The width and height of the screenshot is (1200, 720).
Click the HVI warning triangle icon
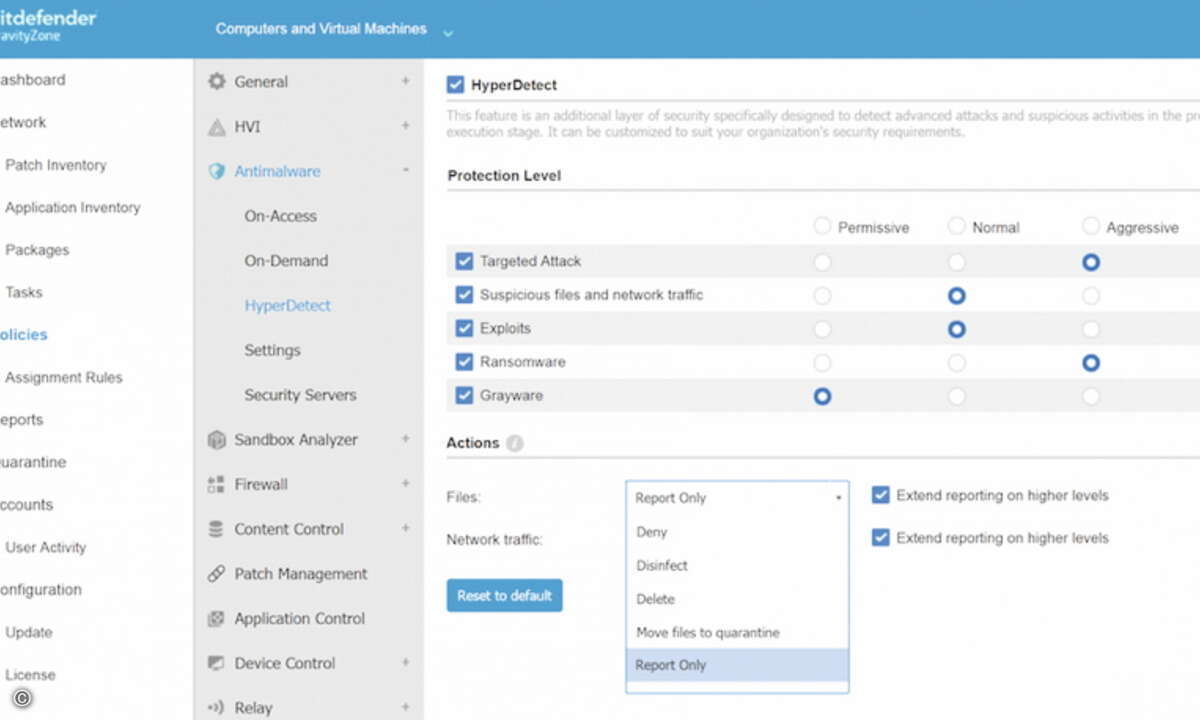[216, 127]
